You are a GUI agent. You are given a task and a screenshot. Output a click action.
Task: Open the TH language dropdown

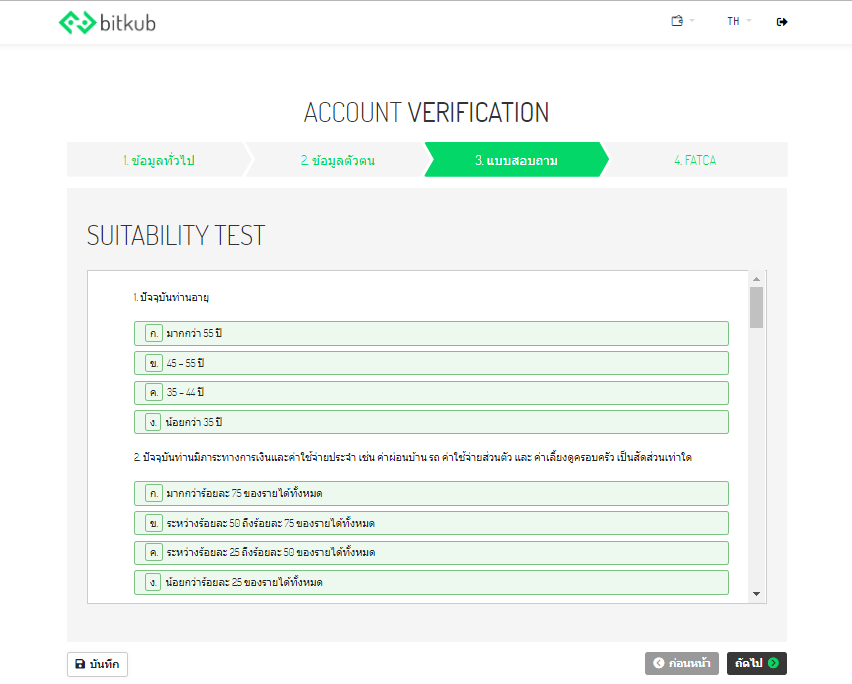[x=738, y=21]
